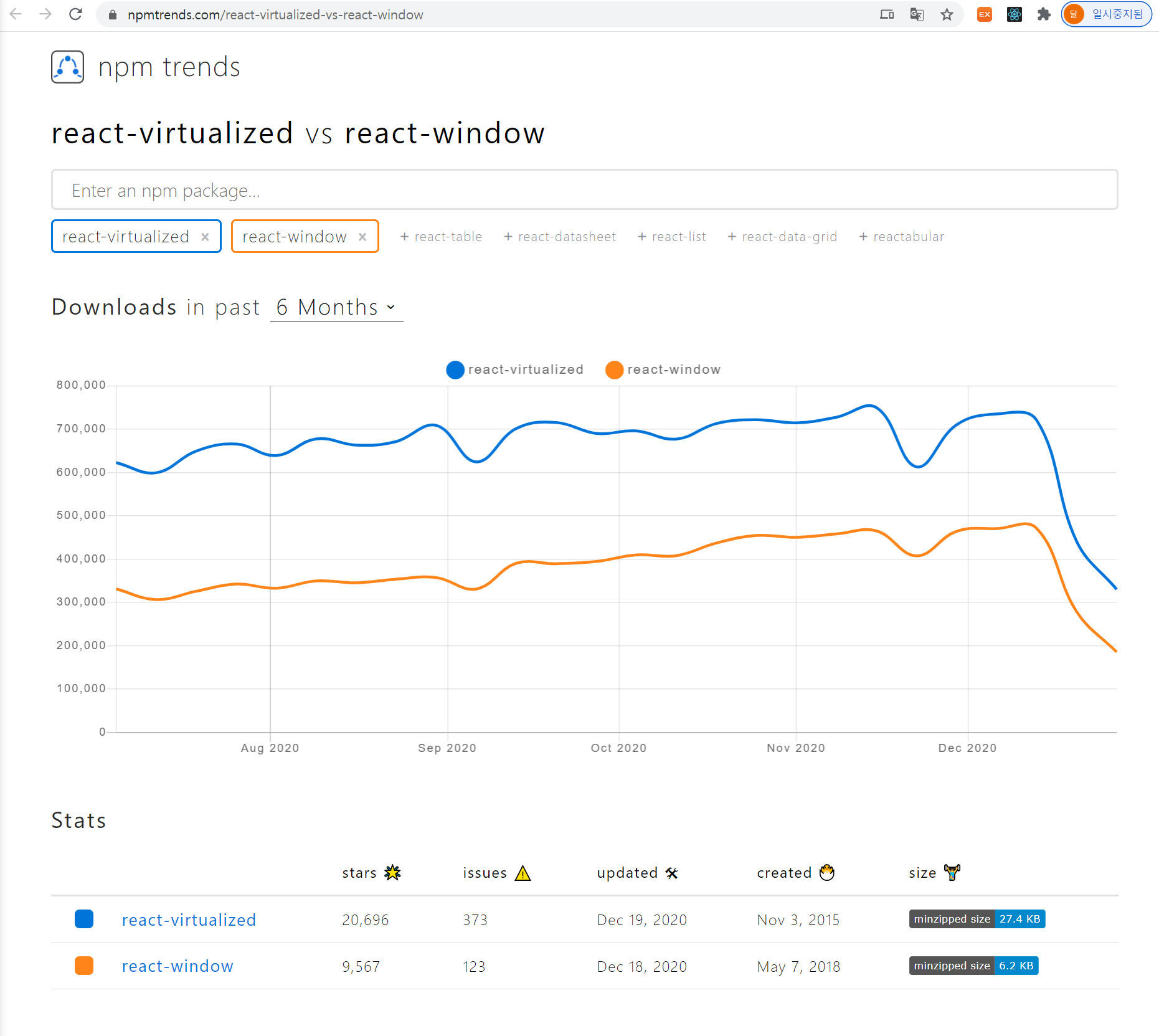Open the orange EX extension icon

tap(985, 14)
